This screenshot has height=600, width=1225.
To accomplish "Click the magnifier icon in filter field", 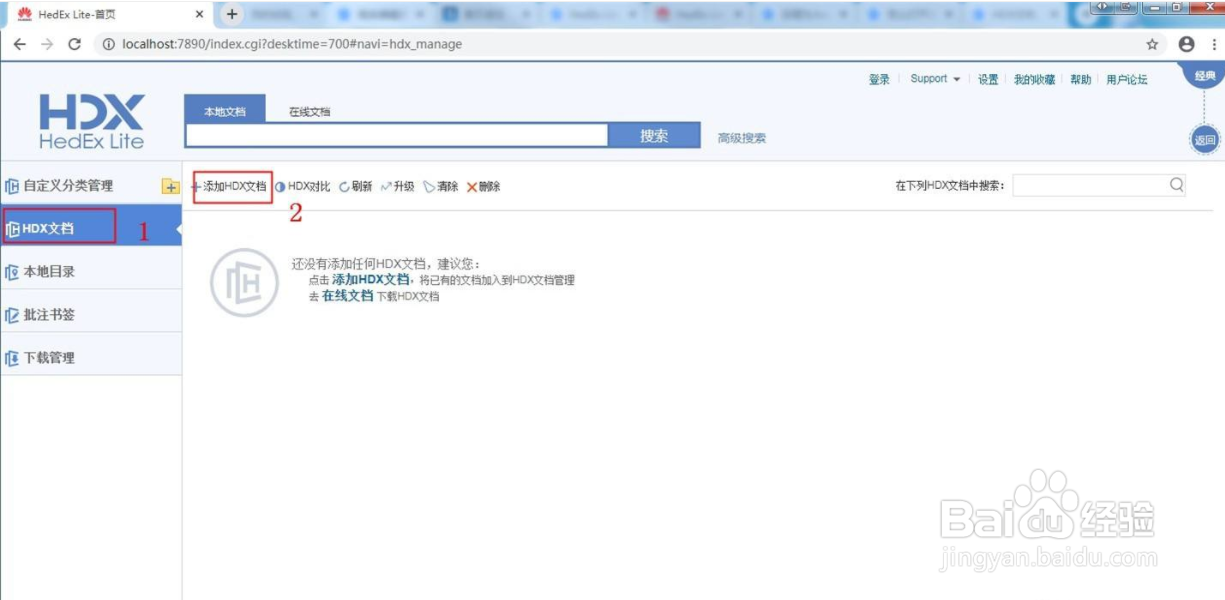I will [x=1176, y=184].
